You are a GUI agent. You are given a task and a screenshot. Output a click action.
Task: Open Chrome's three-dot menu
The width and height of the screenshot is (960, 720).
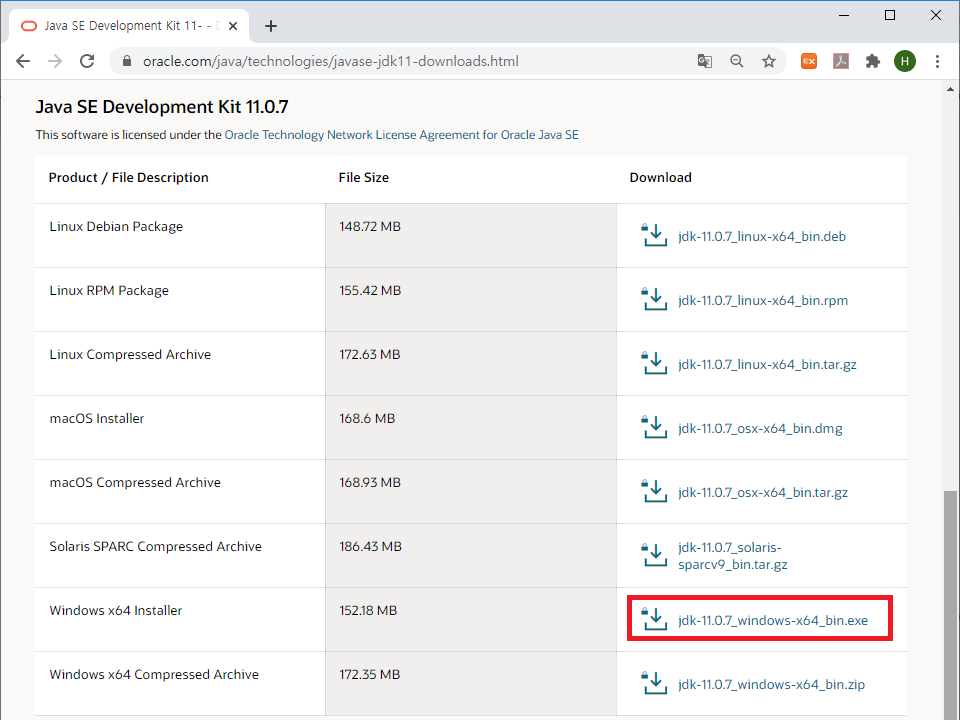pyautogui.click(x=937, y=61)
